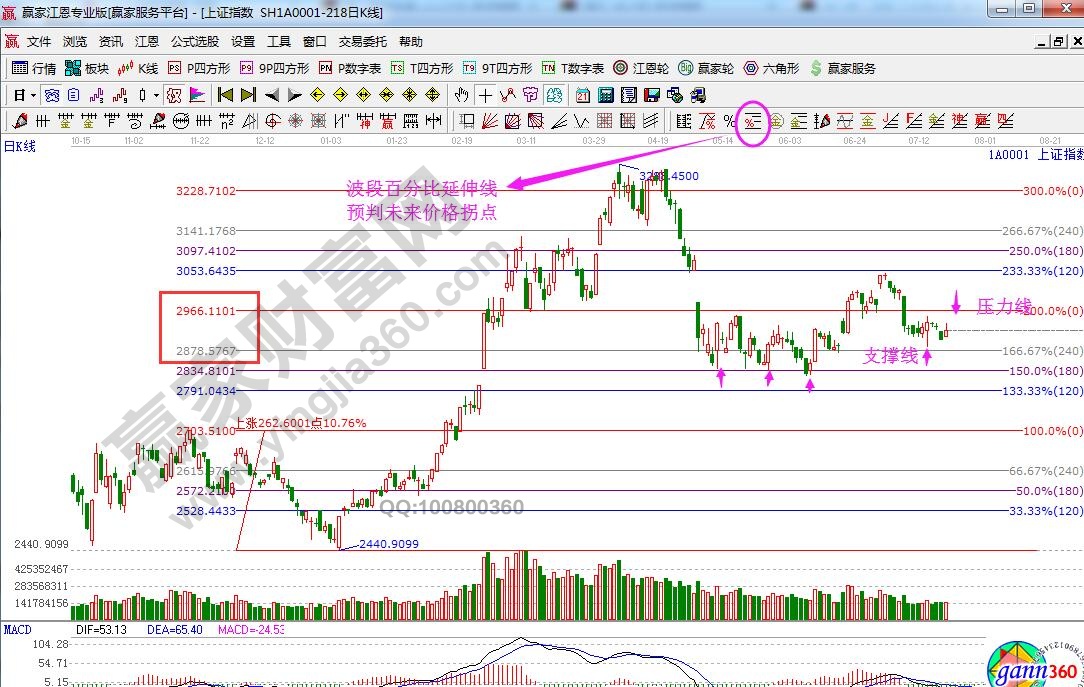Open the calculator icon in toolbar
Image resolution: width=1084 pixels, height=687 pixels.
tap(605, 95)
